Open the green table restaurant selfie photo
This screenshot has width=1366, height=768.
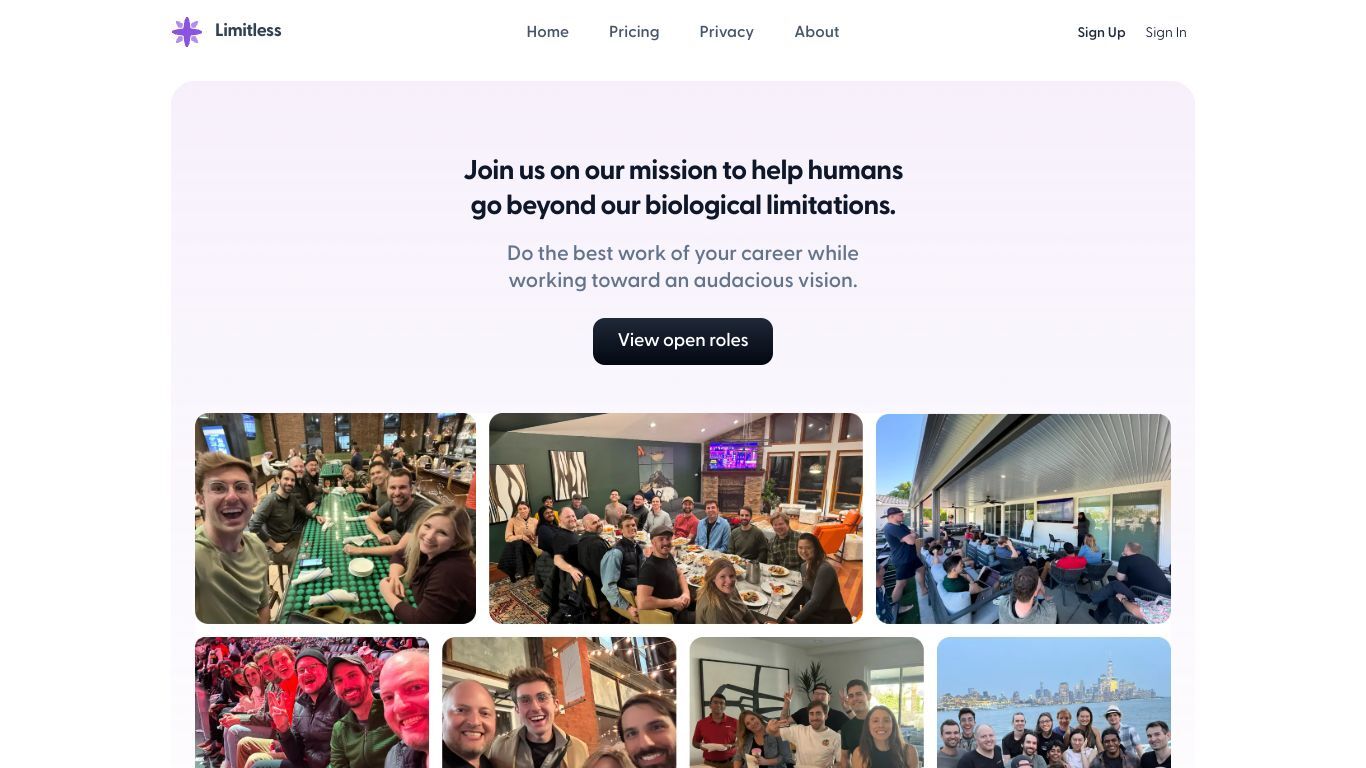pyautogui.click(x=335, y=518)
